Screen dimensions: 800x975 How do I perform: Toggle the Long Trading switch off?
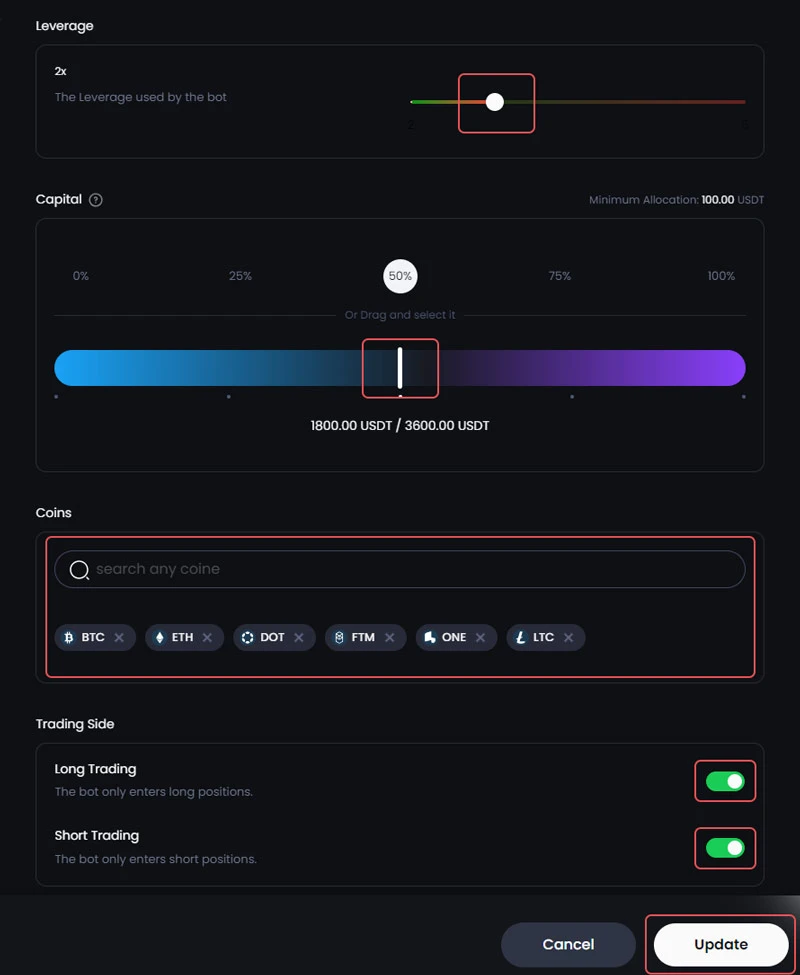pyautogui.click(x=725, y=781)
